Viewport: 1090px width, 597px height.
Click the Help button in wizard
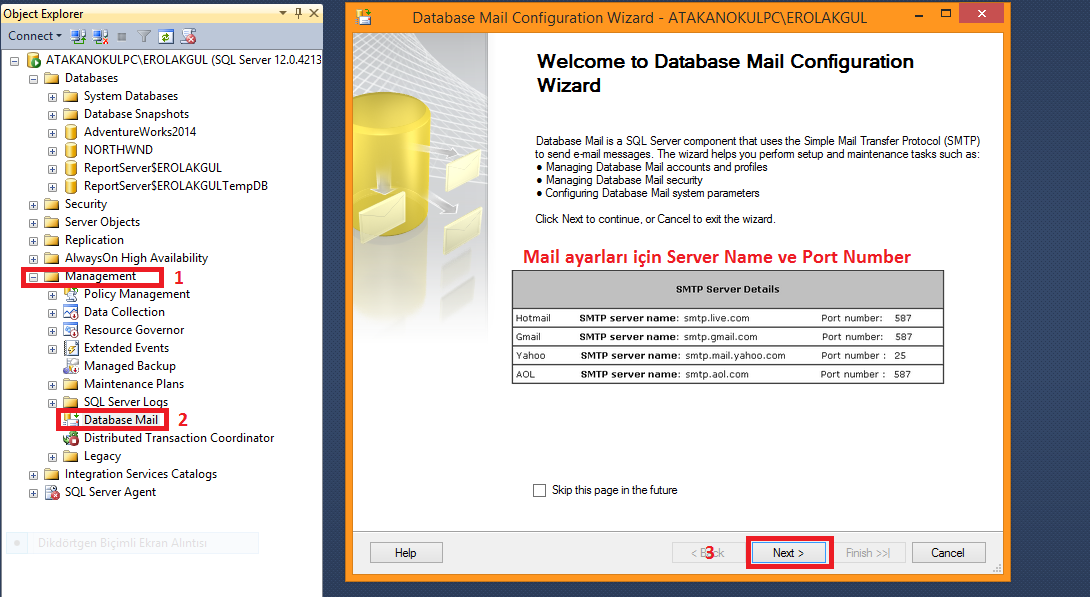(405, 553)
